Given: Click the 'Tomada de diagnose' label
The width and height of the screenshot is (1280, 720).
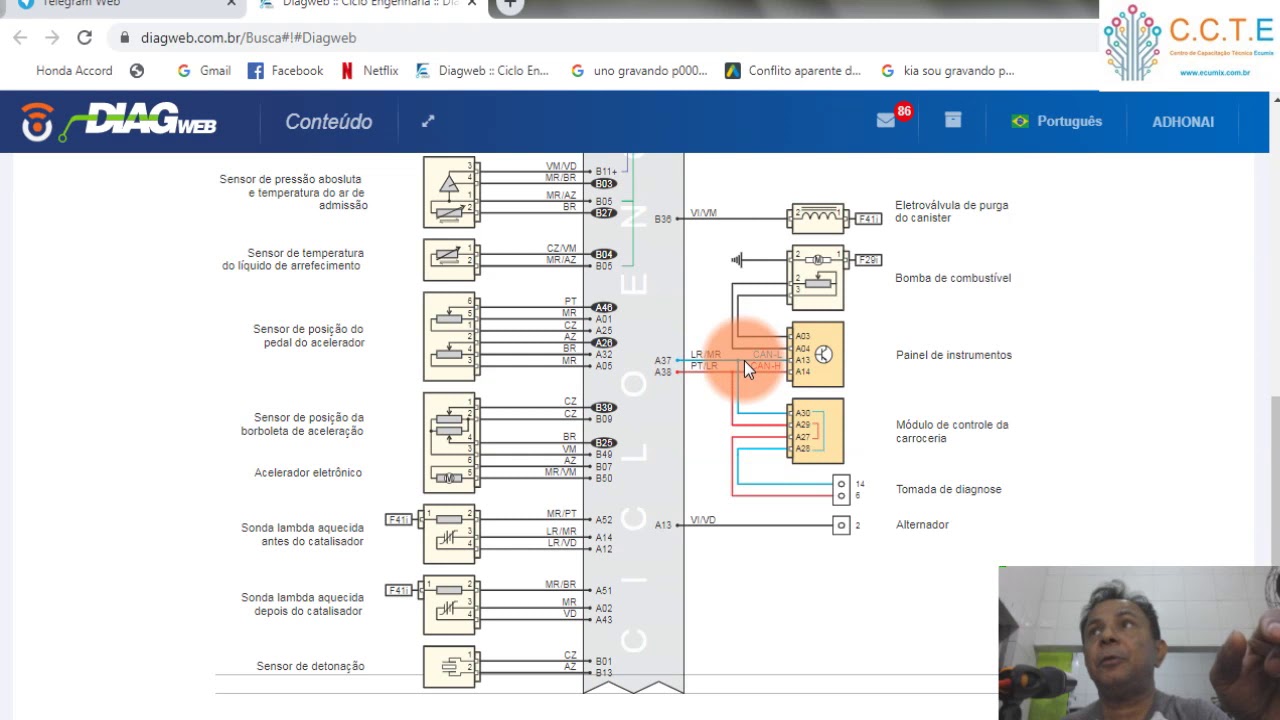Looking at the screenshot, I should 948,489.
